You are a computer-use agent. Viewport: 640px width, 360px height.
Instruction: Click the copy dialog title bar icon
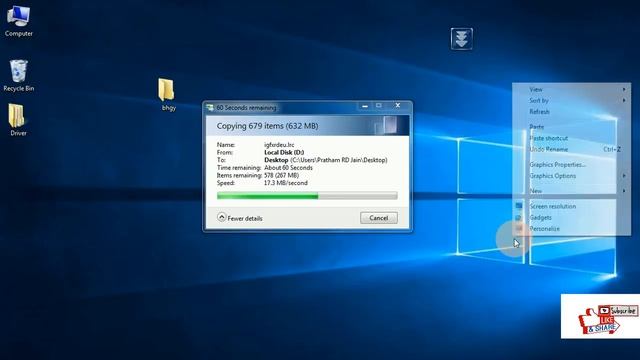click(210, 108)
